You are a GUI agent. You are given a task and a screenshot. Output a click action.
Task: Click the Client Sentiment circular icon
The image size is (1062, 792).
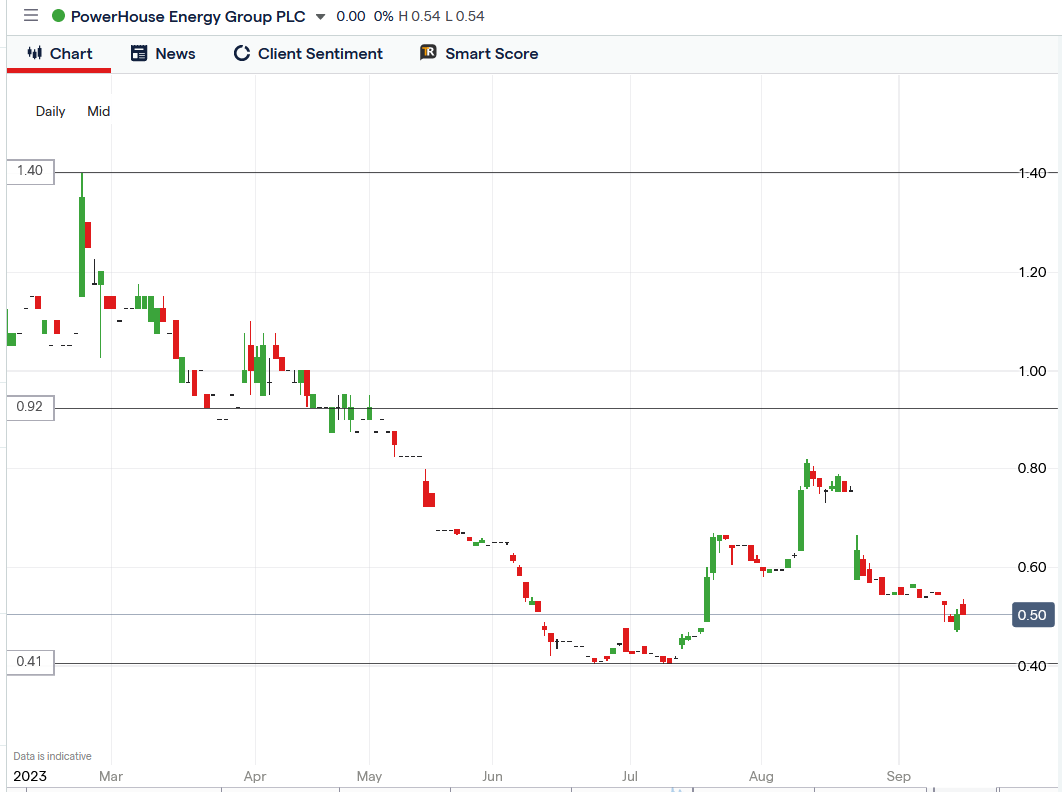[242, 53]
